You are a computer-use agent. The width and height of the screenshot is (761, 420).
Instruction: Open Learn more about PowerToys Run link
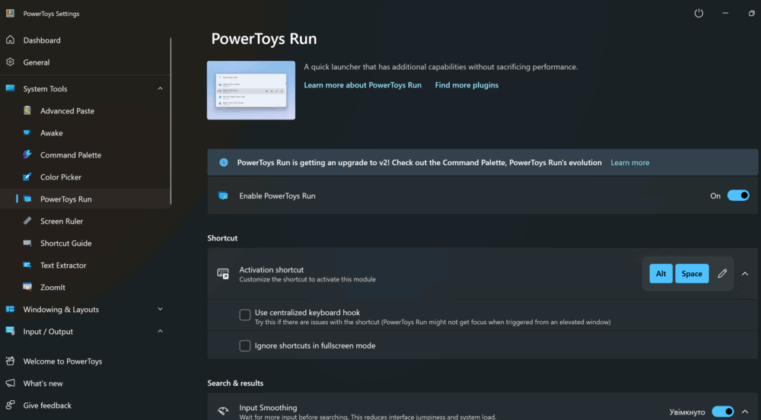pos(363,85)
